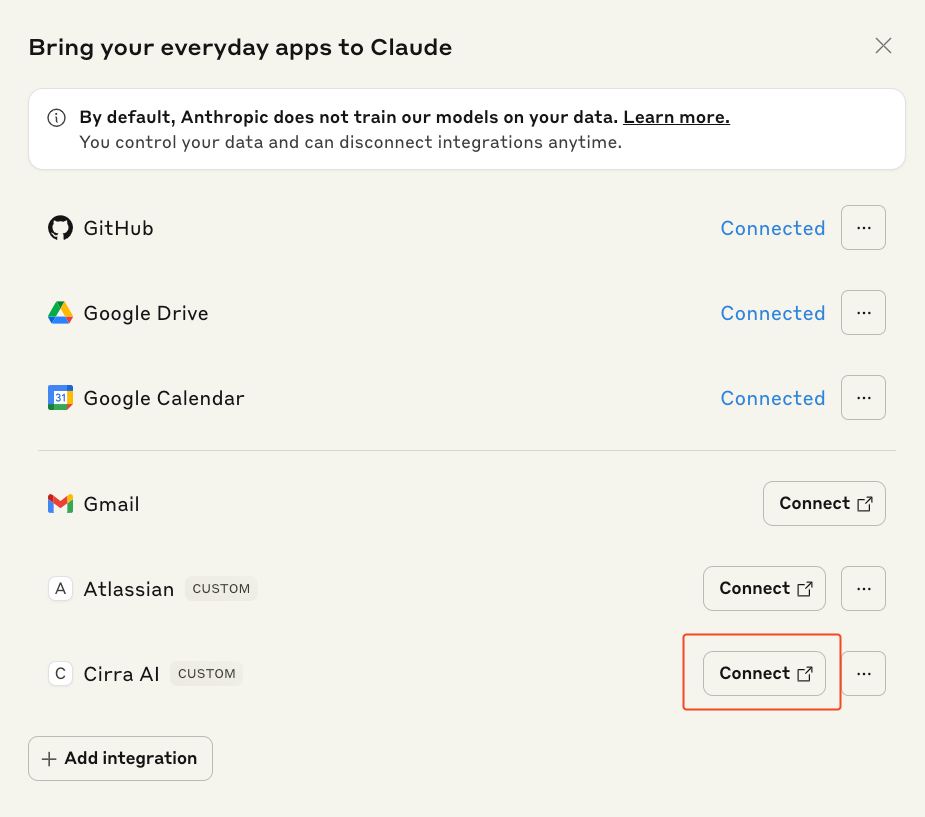This screenshot has width=925, height=817.
Task: Click Google Drive Connected status text
Action: coord(772,313)
